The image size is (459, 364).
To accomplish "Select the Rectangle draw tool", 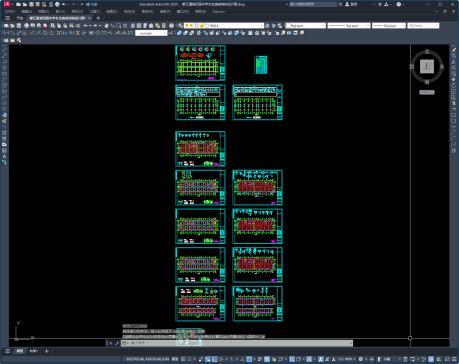I will click(4, 73).
